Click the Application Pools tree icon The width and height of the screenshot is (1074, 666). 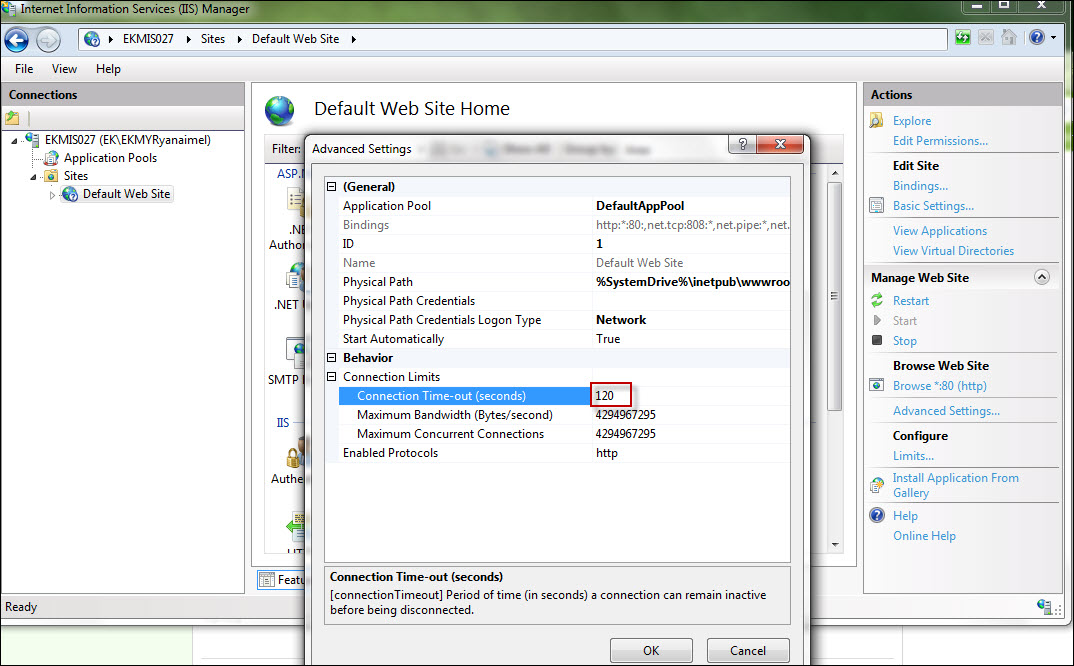pyautogui.click(x=51, y=158)
